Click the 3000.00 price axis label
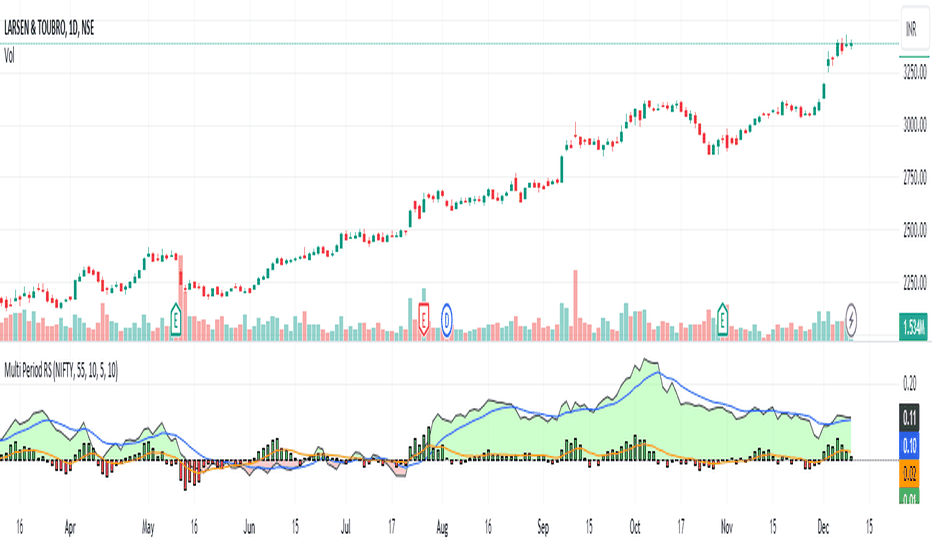The width and height of the screenshot is (932, 550). point(915,125)
